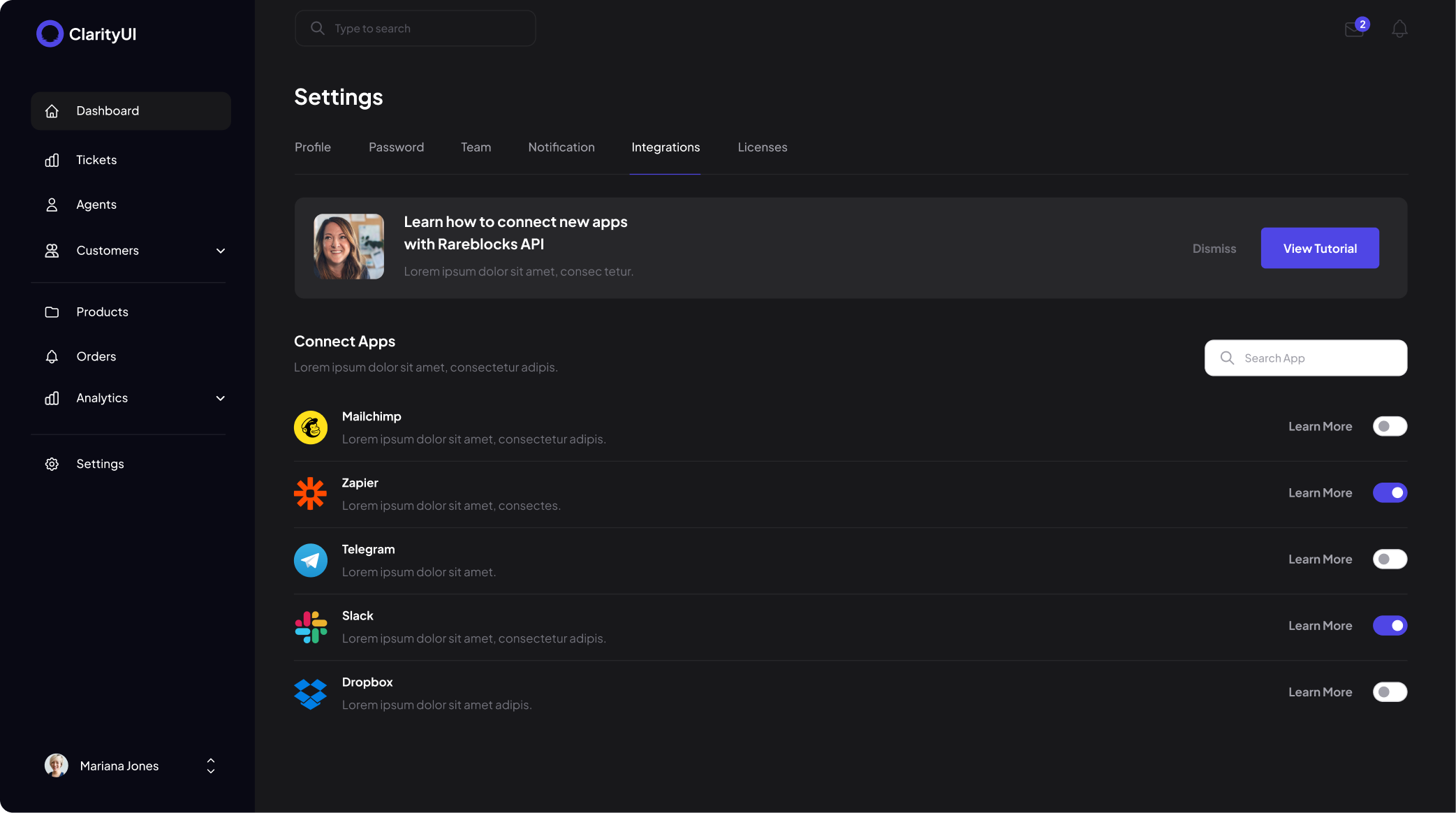1456x813 pixels.
Task: Open Dashboard from the sidebar
Action: [131, 111]
